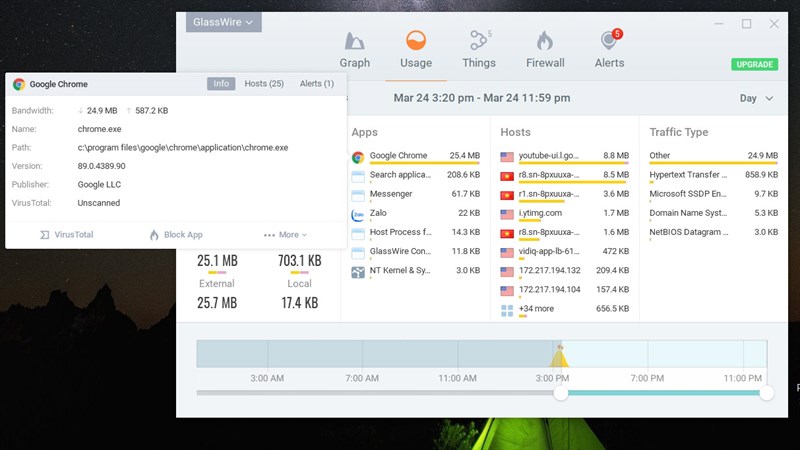Viewport: 800px width, 450px height.
Task: Click the Messenger app icon
Action: pyautogui.click(x=358, y=195)
